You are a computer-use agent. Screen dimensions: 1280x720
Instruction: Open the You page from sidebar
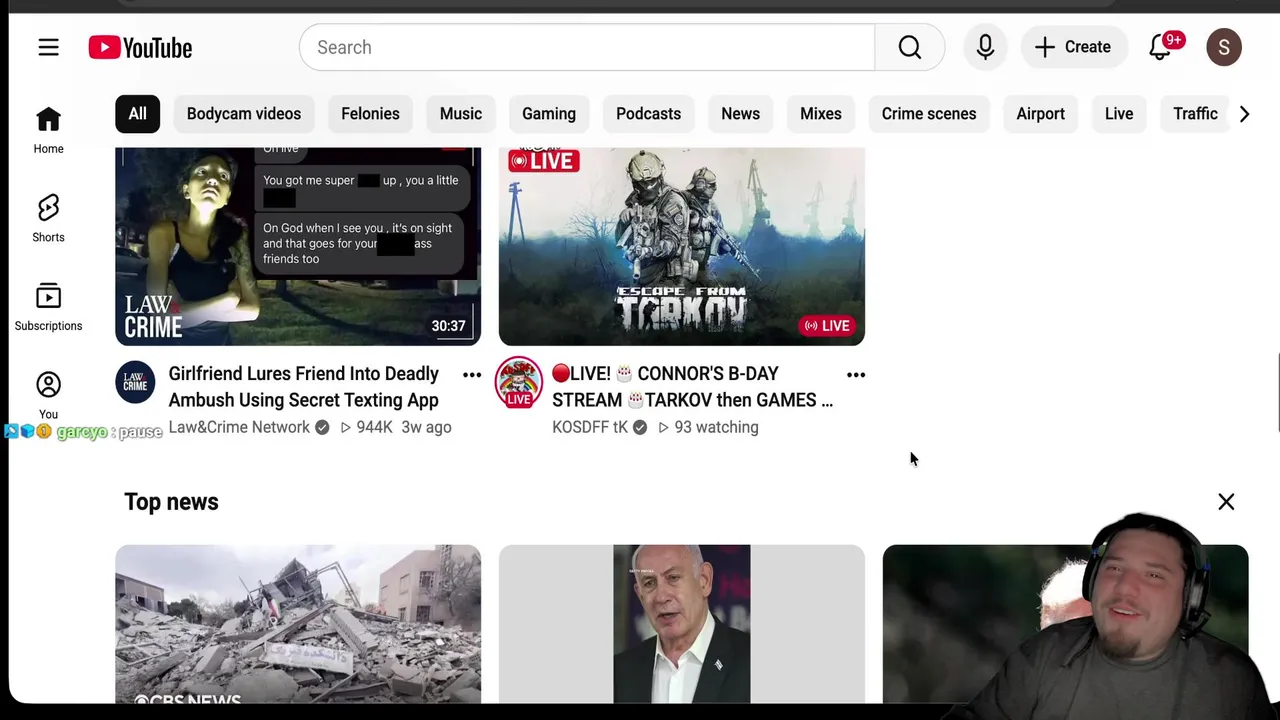(x=48, y=395)
